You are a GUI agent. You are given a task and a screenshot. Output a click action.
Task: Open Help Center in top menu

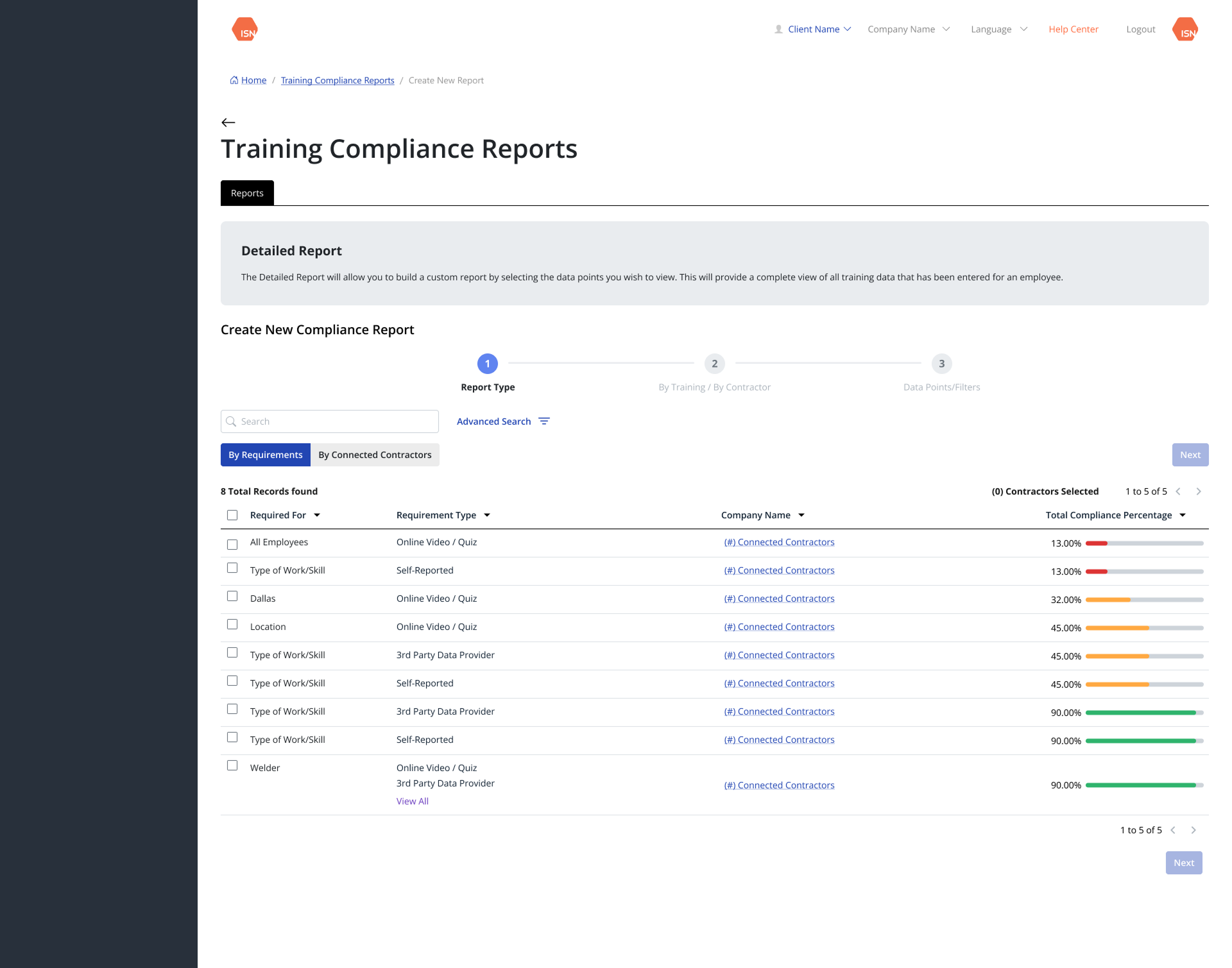pos(1074,30)
